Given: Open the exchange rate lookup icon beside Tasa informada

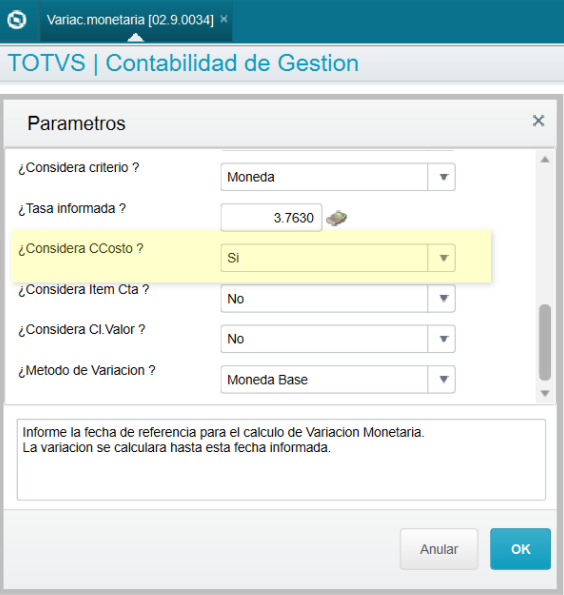Looking at the screenshot, I should pyautogui.click(x=337, y=218).
